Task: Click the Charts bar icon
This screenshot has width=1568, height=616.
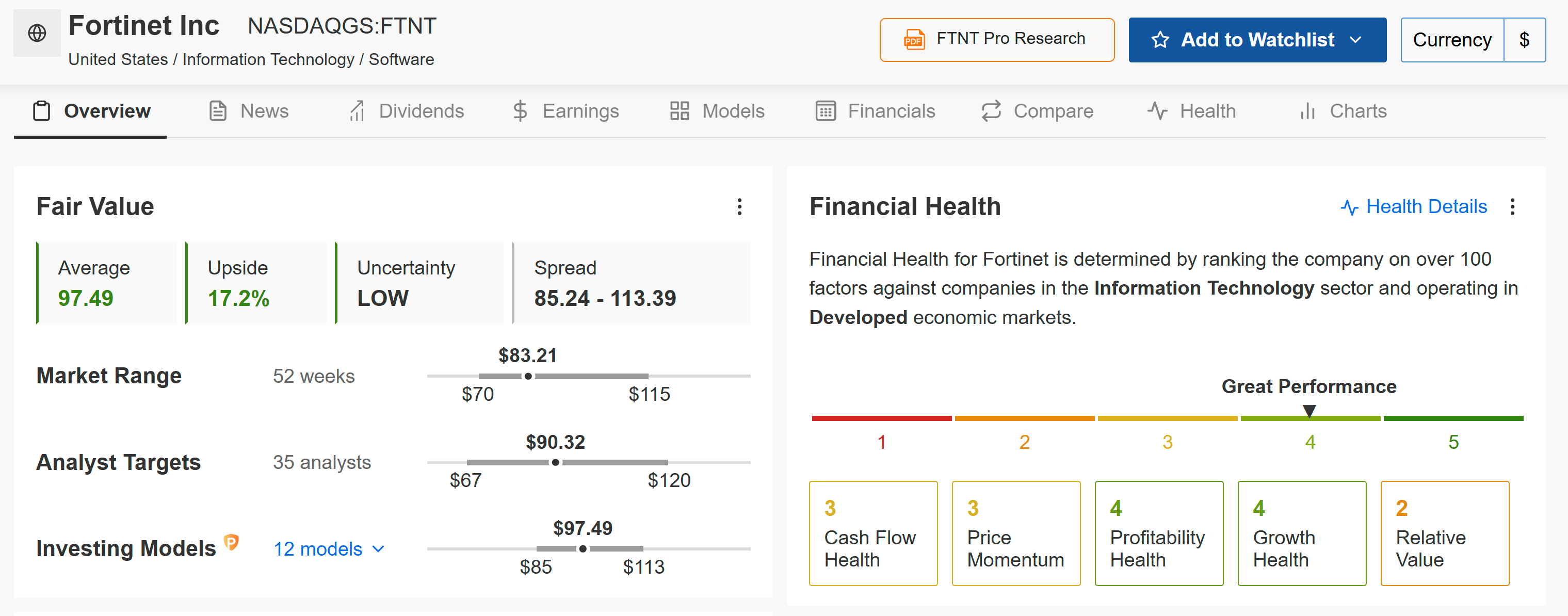Action: point(1307,111)
